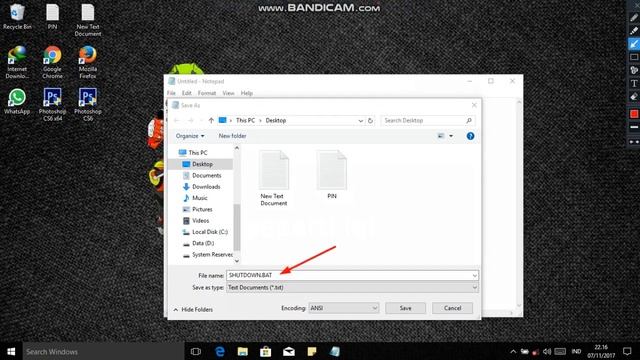The height and width of the screenshot is (360, 640).
Task: Open File Explorer from taskbar
Action: pos(243,351)
